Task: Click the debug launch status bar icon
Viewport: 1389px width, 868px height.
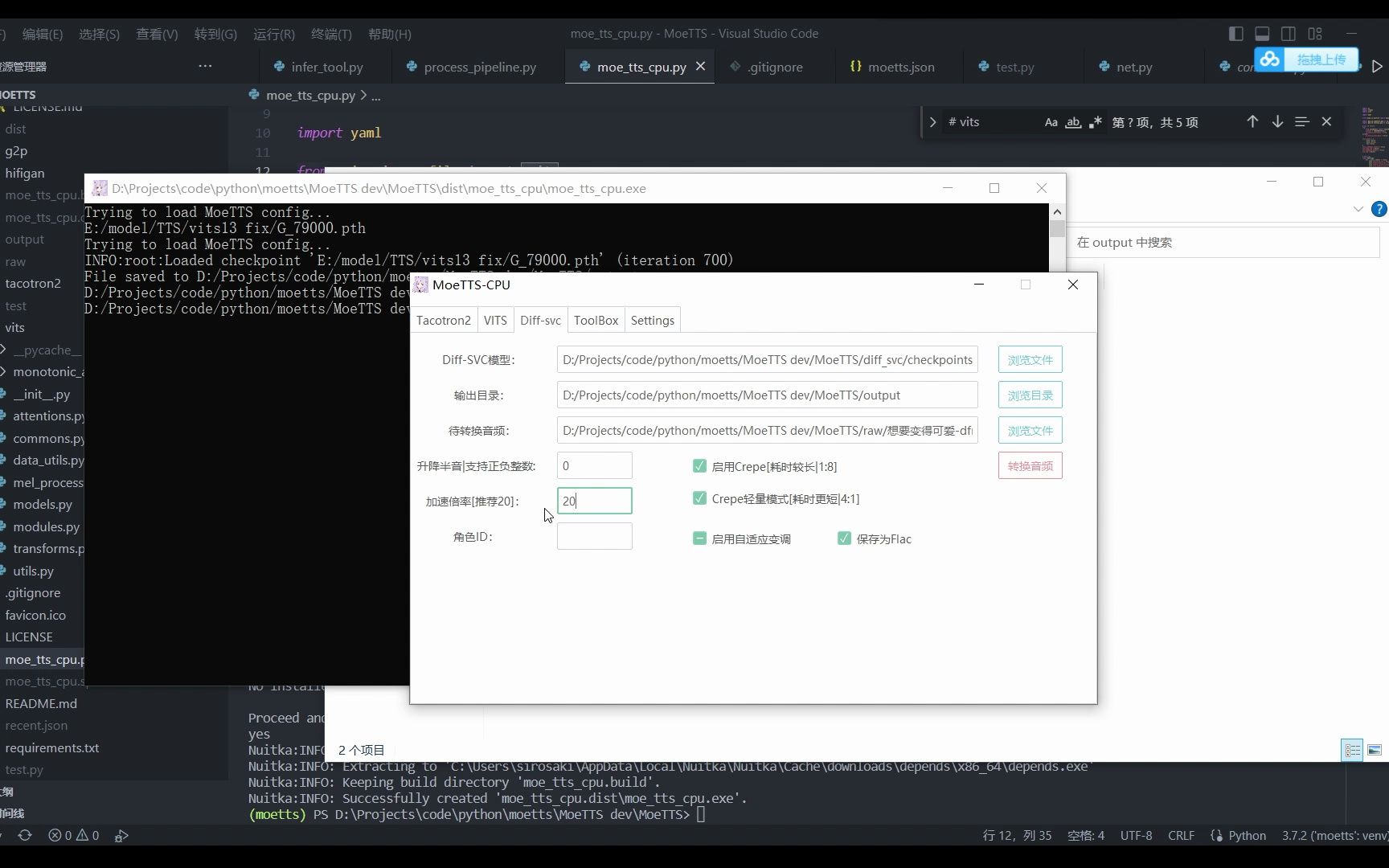Action: pos(121,835)
